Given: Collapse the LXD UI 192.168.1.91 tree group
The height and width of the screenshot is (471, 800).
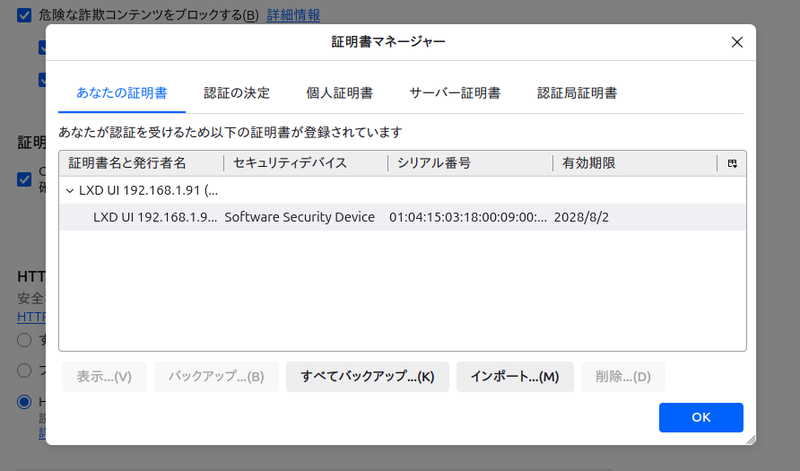Looking at the screenshot, I should click(69, 190).
